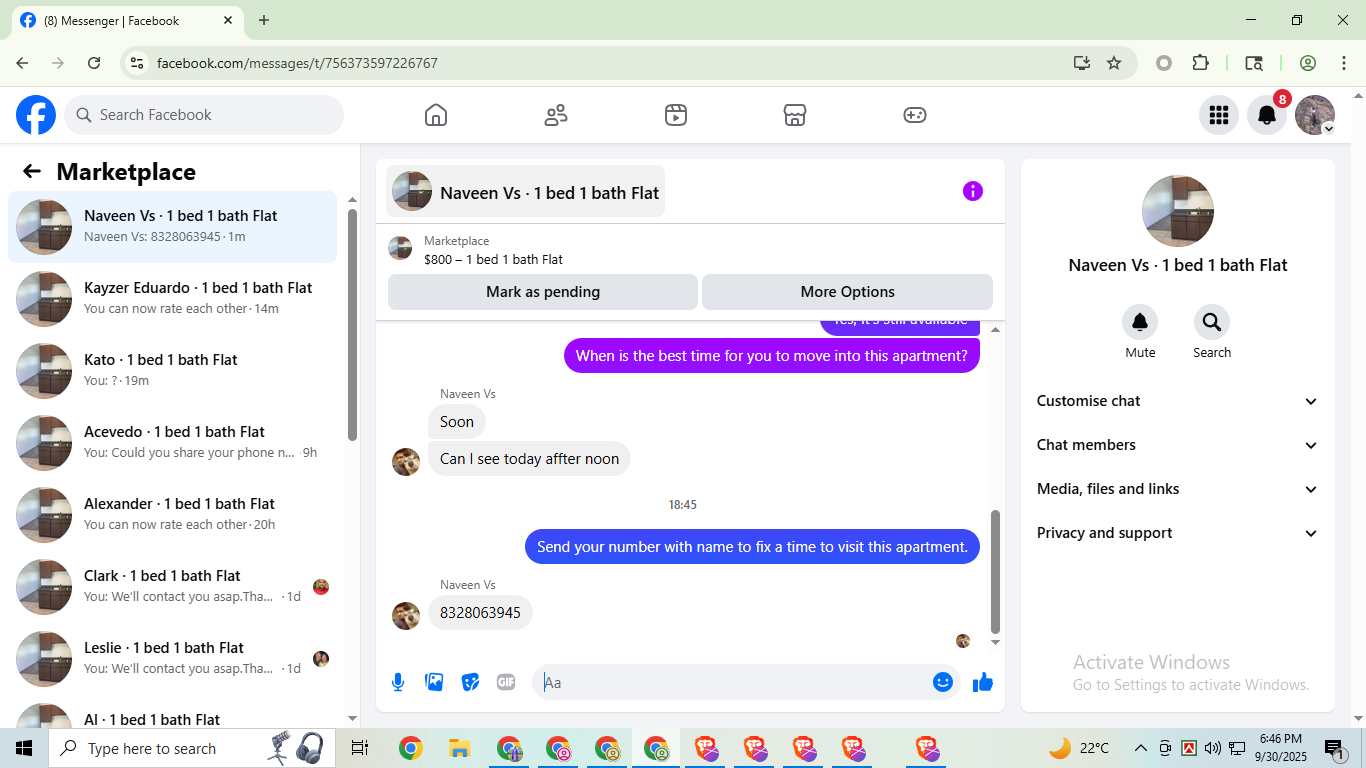This screenshot has height=768, width=1366.
Task: Expand Media, files and links section
Action: (1178, 489)
